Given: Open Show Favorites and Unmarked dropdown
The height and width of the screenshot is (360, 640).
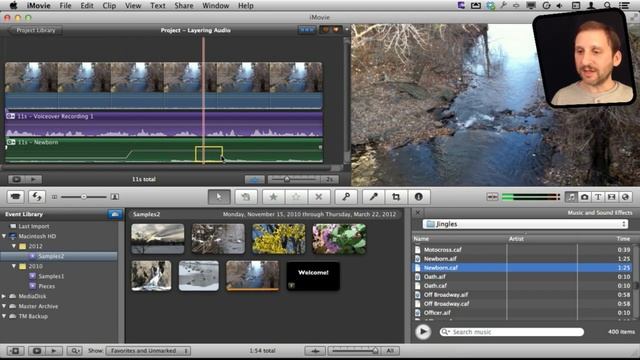Looking at the screenshot, I should pyautogui.click(x=148, y=351).
